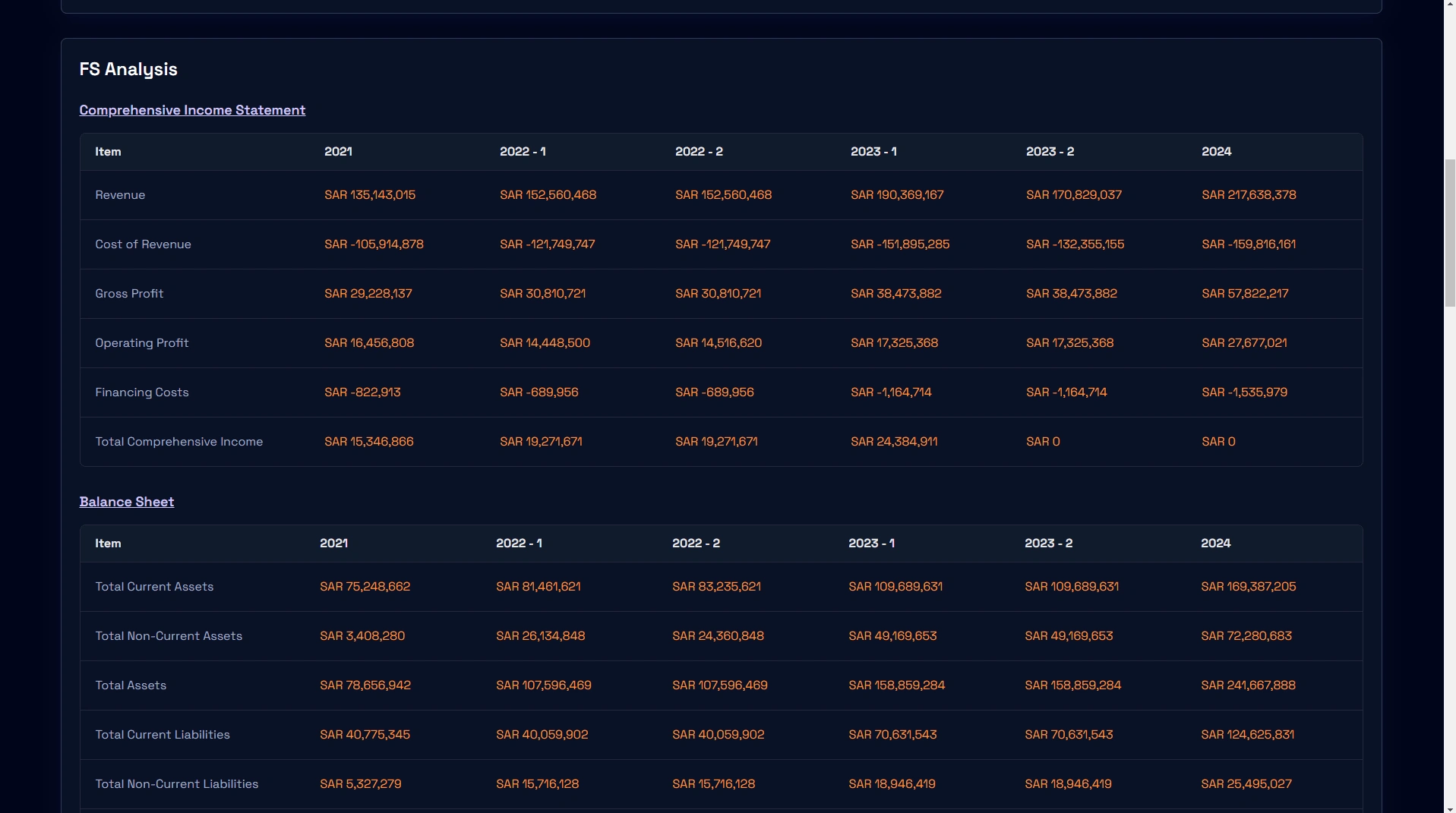The height and width of the screenshot is (813, 1456).
Task: Click the 2022 - 1 income statement header
Action: pos(523,152)
